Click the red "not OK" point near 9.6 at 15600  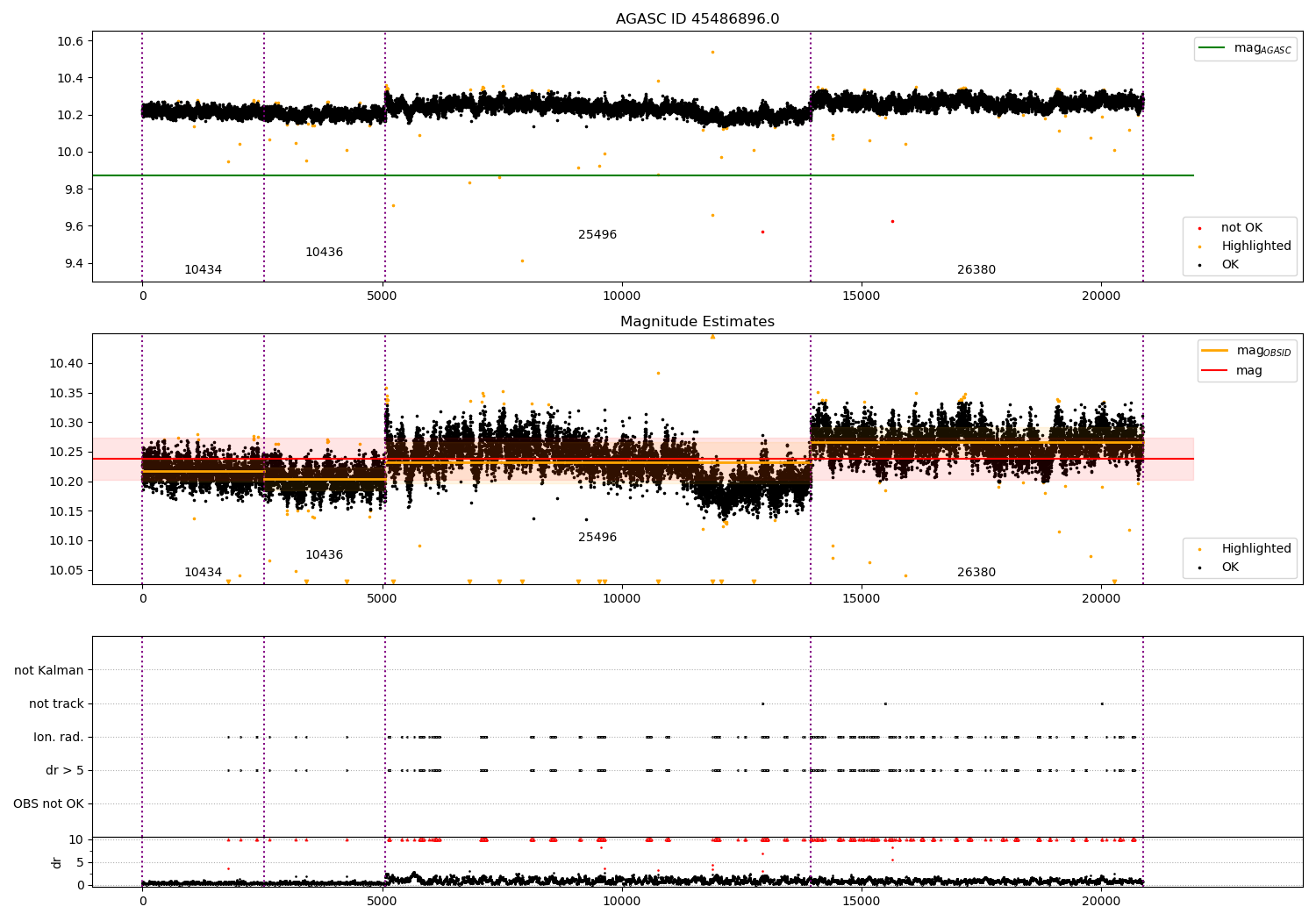point(892,221)
